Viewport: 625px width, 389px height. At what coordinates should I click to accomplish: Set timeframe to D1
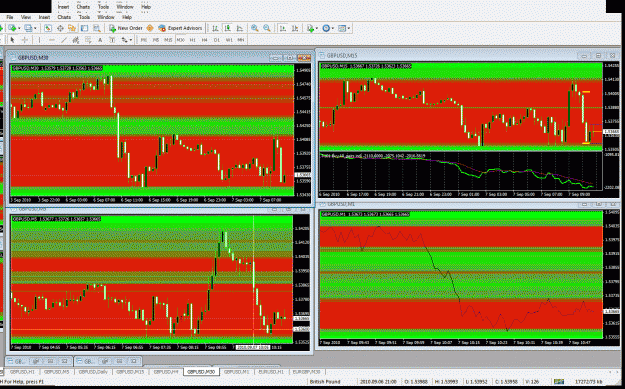(x=217, y=40)
